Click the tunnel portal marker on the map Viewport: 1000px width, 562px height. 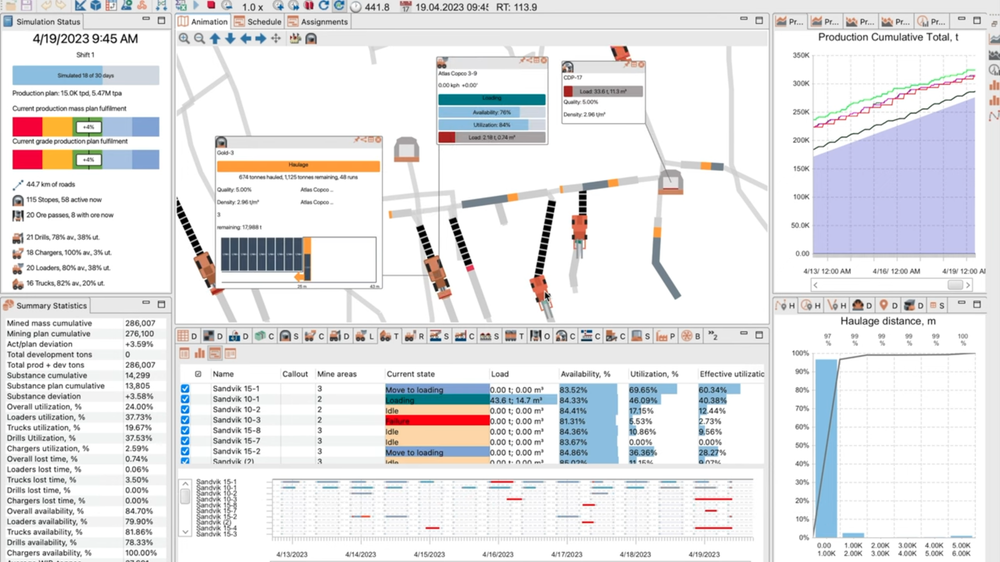click(406, 149)
